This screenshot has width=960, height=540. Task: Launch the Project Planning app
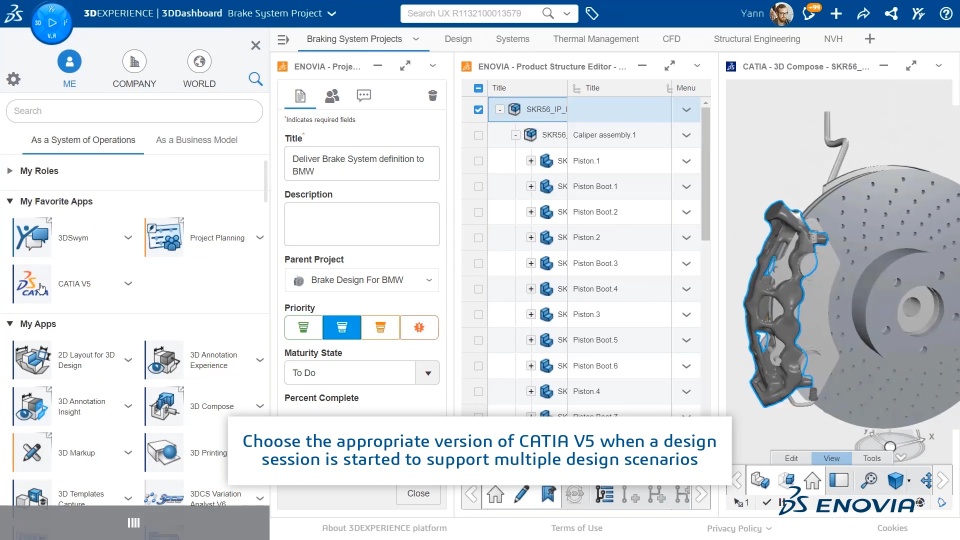164,237
